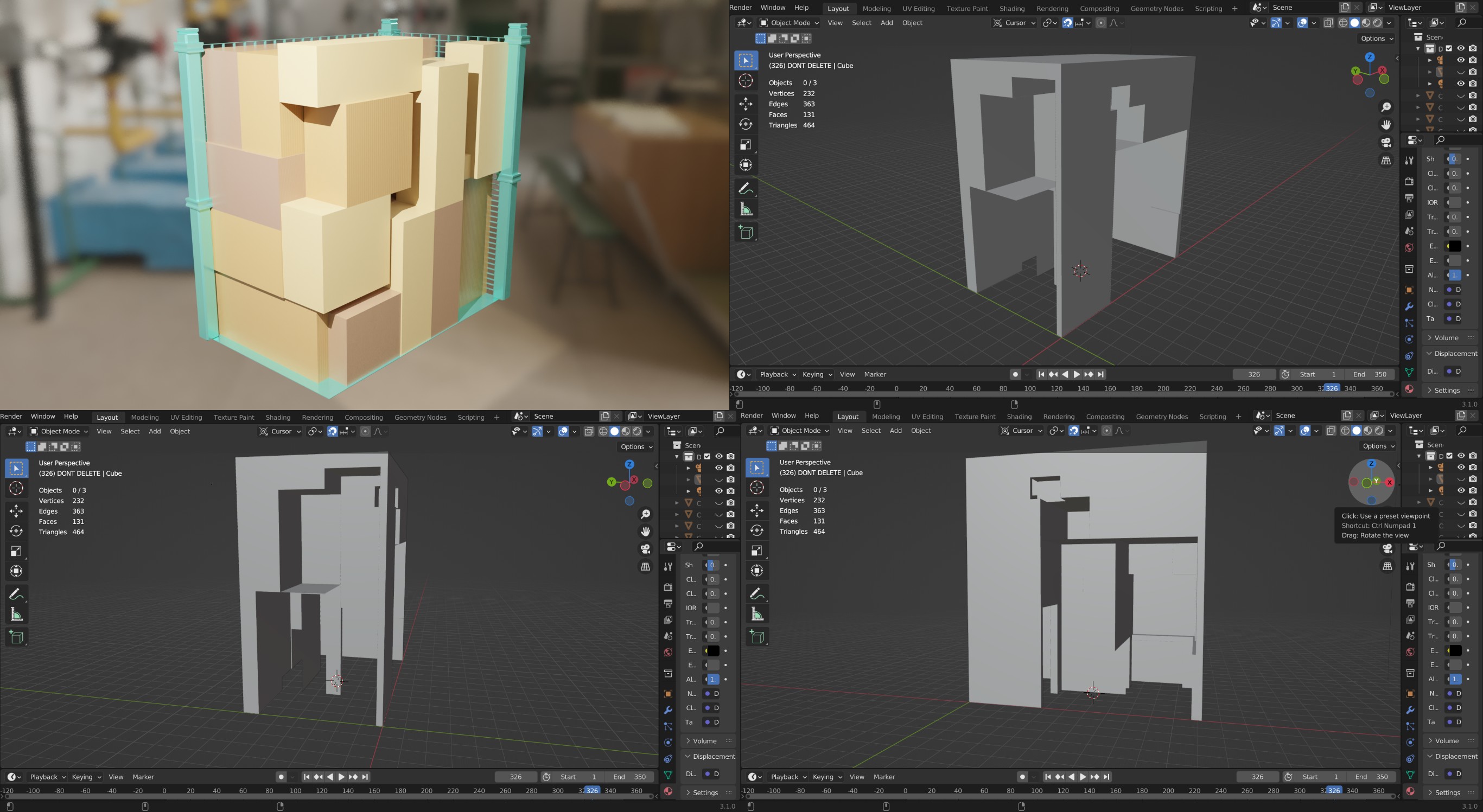The height and width of the screenshot is (812, 1483).
Task: Toggle snapping magnet in top-right viewport header
Action: [1067, 23]
